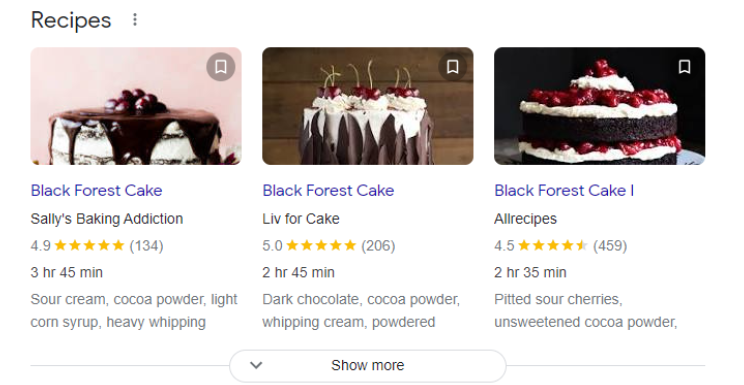Open Liv for Cake Black Forest Cake link

tap(328, 191)
